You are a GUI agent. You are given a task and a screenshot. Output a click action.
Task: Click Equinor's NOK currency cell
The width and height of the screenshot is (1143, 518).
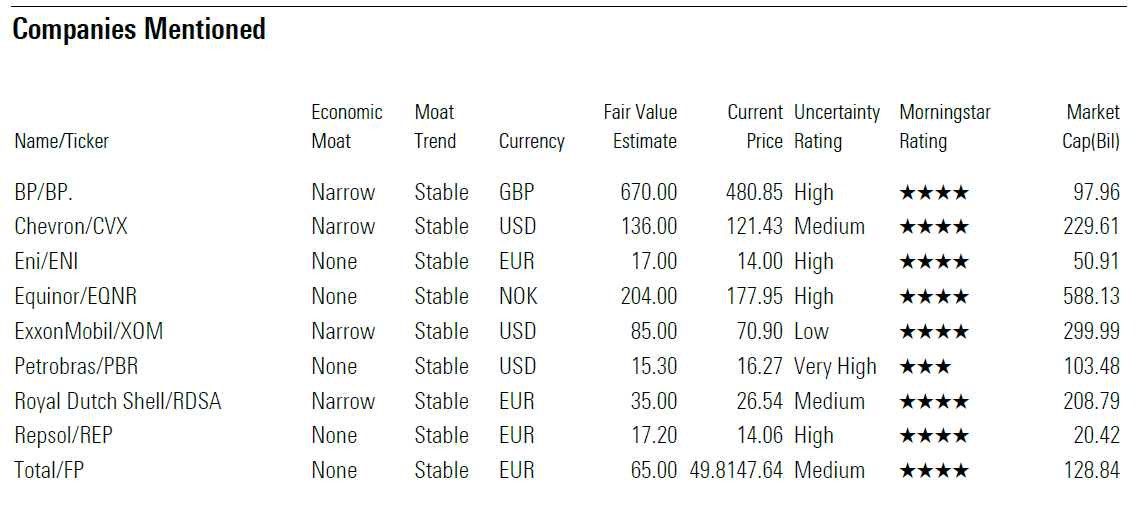[517, 297]
